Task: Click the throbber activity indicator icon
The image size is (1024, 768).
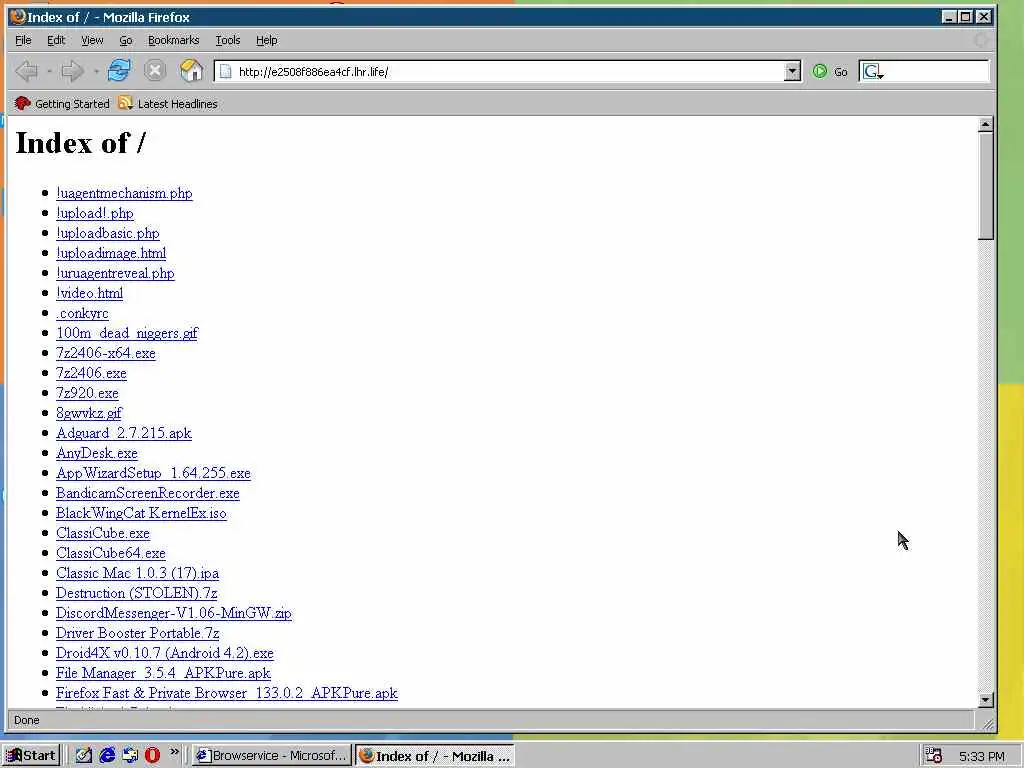Action: click(x=980, y=40)
